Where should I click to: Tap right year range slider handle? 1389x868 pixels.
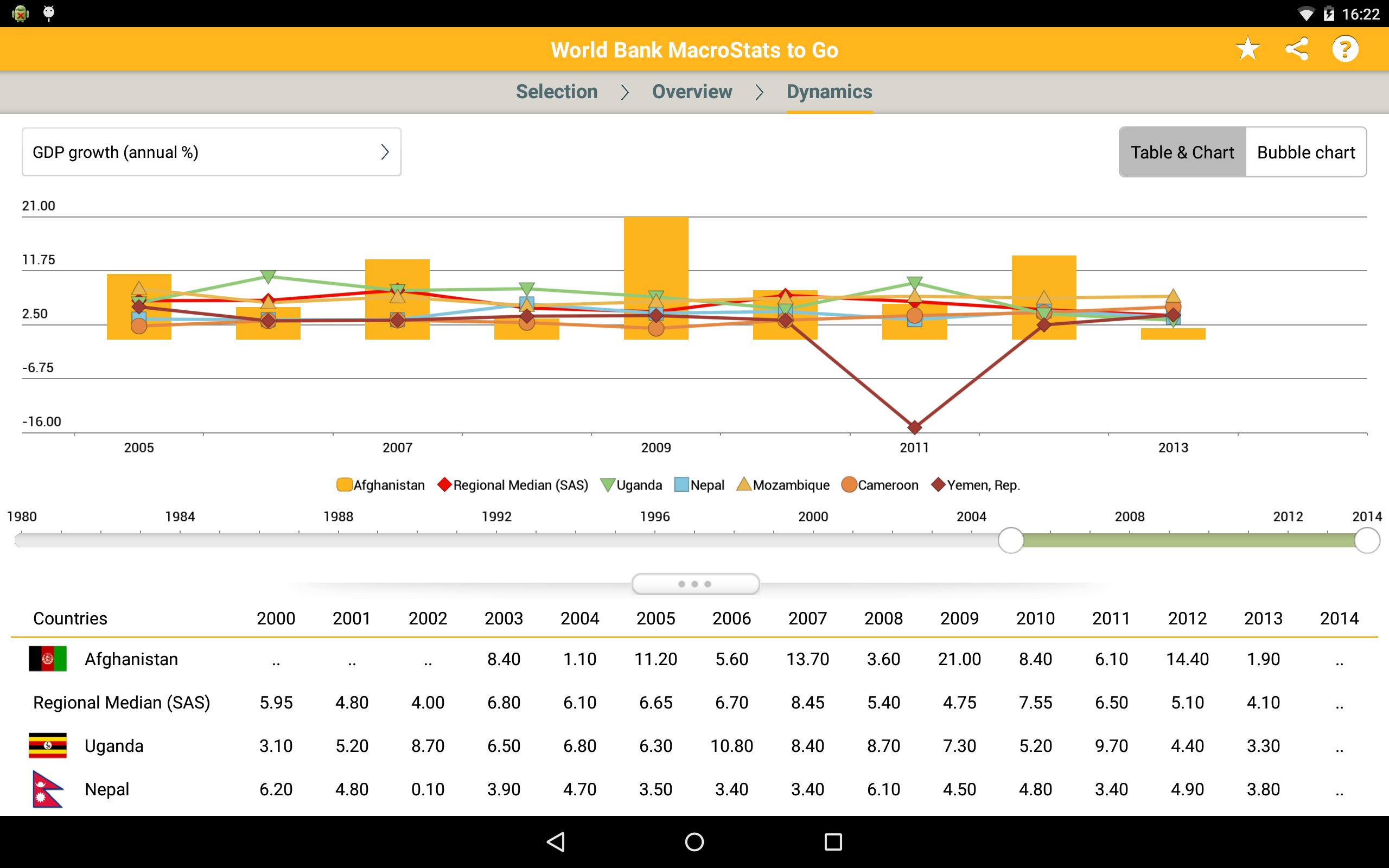[x=1367, y=540]
